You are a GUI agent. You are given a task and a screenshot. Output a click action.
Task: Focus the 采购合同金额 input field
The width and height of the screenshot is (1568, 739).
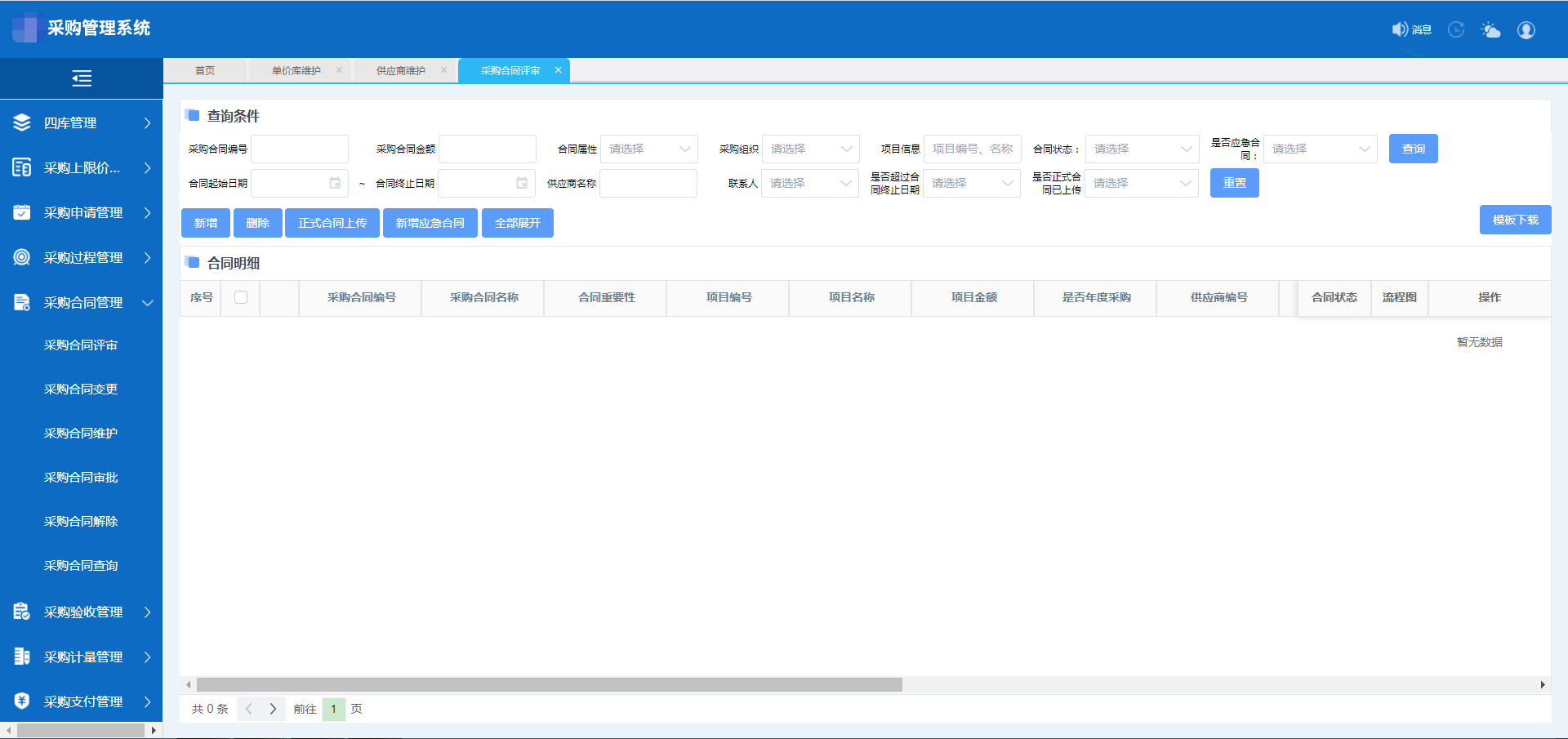click(x=488, y=149)
